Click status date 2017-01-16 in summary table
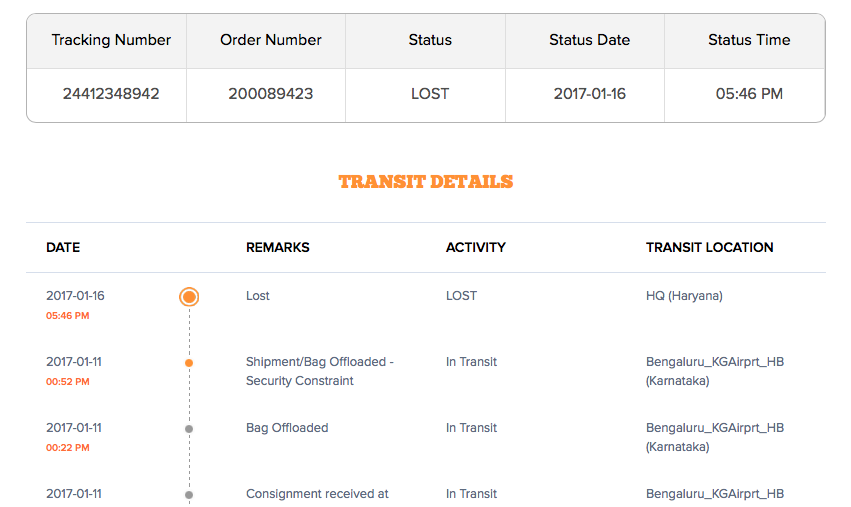 click(589, 94)
